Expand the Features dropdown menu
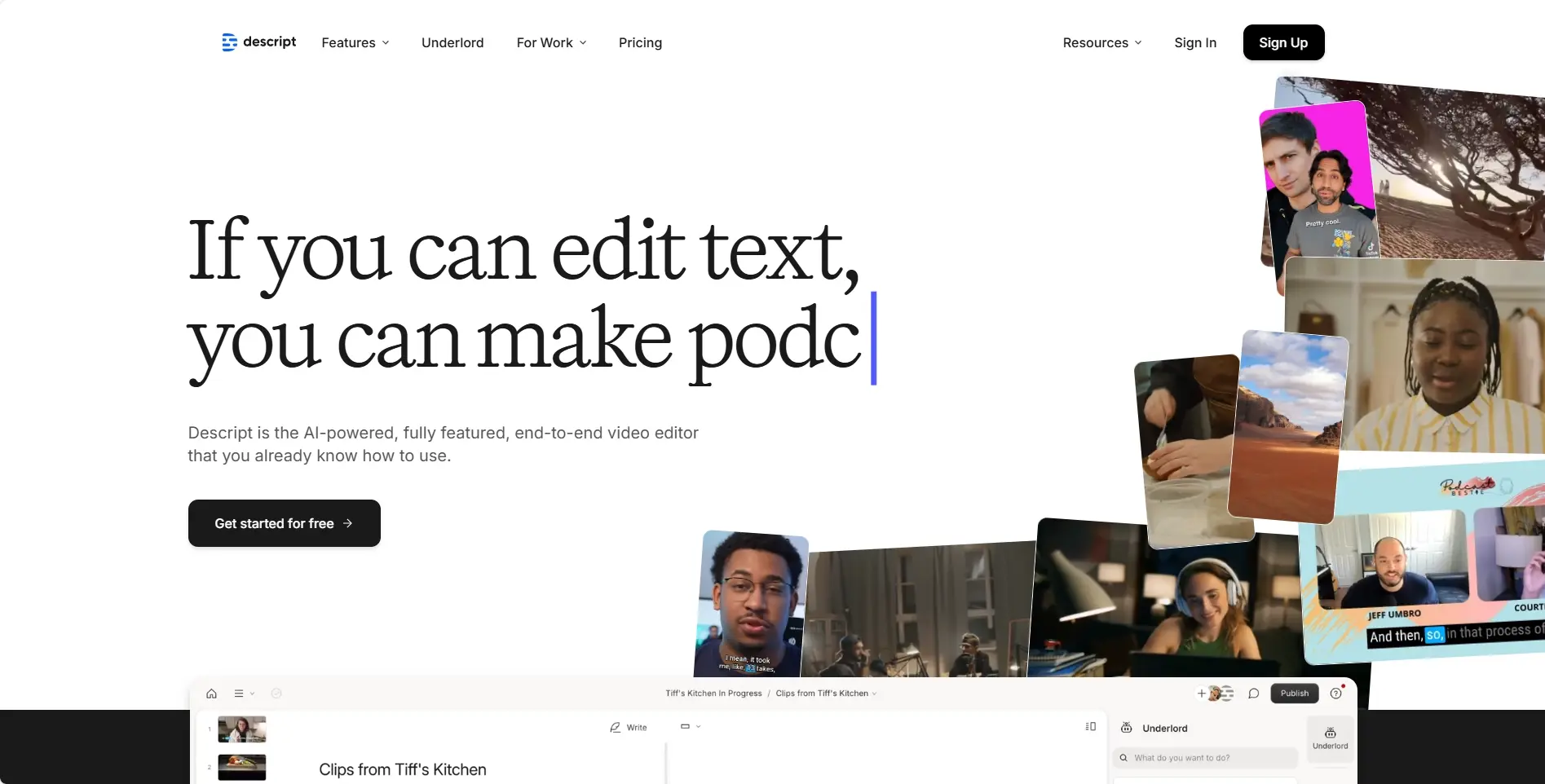This screenshot has height=784, width=1545. 355,42
